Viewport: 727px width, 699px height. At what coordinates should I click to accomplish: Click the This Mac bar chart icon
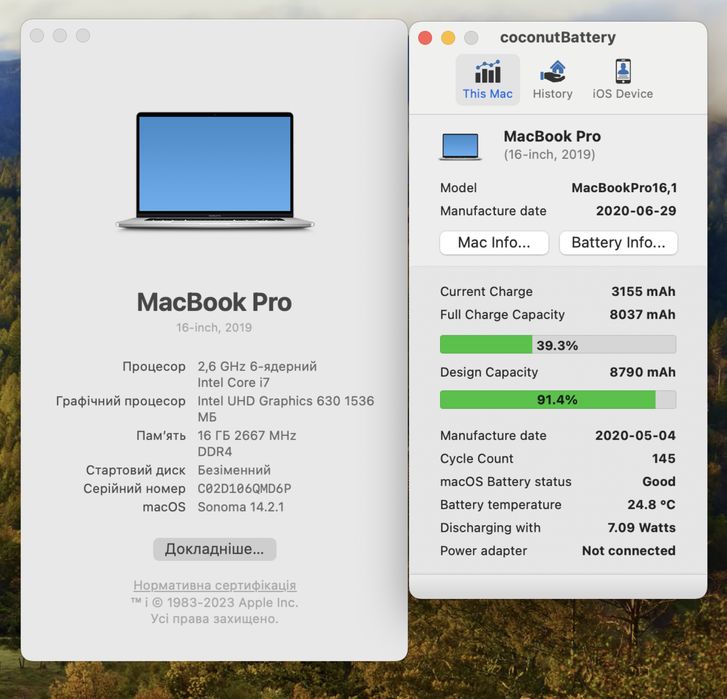click(x=487, y=71)
